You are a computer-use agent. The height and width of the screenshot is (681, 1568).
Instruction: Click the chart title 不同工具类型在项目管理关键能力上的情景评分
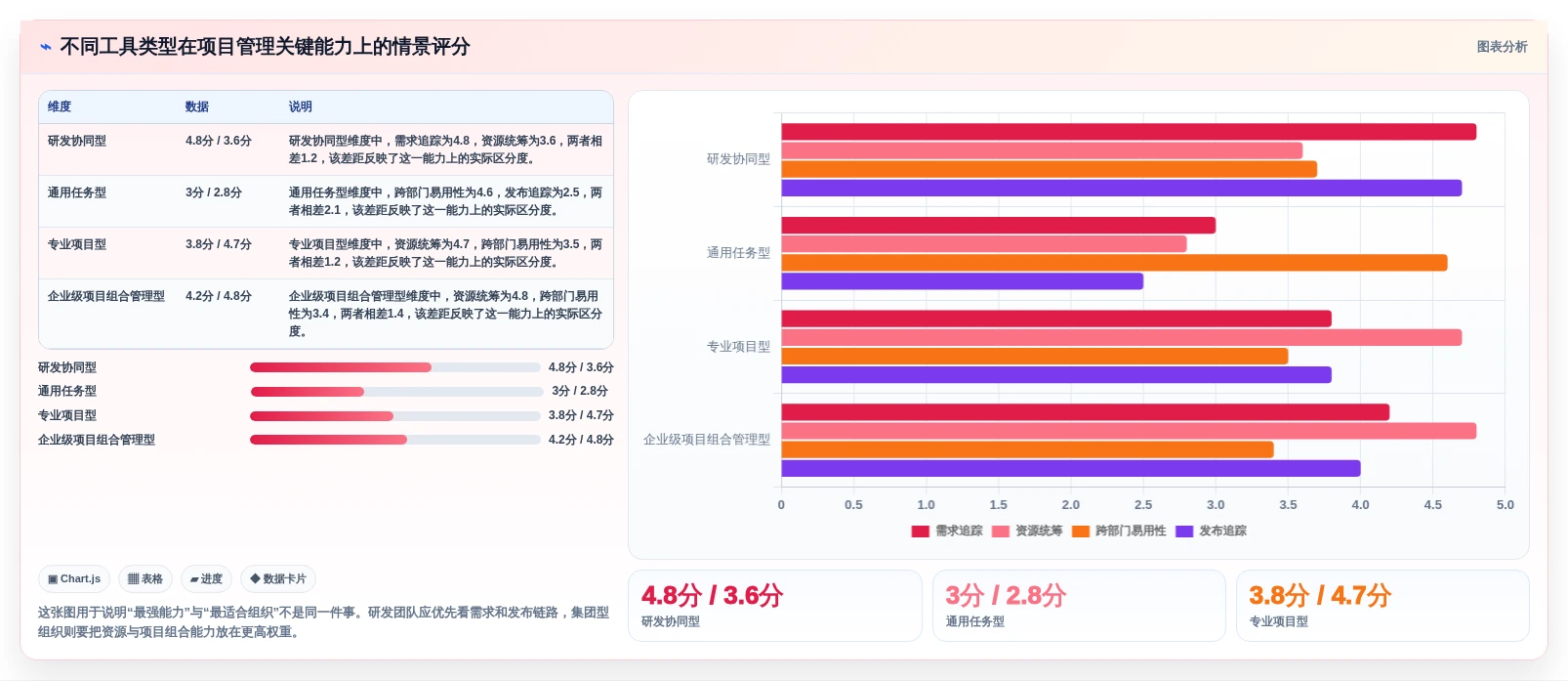click(x=265, y=47)
